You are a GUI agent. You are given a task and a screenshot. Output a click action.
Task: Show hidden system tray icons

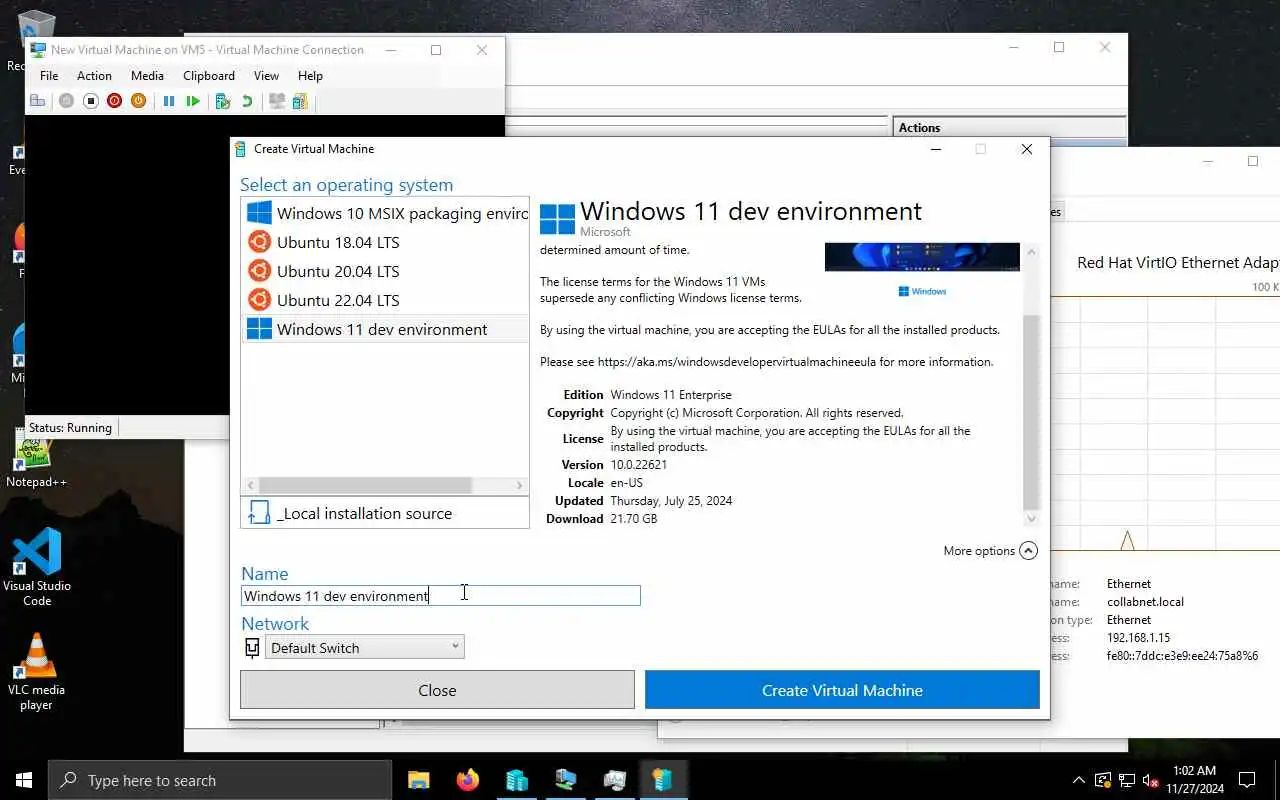click(x=1078, y=780)
